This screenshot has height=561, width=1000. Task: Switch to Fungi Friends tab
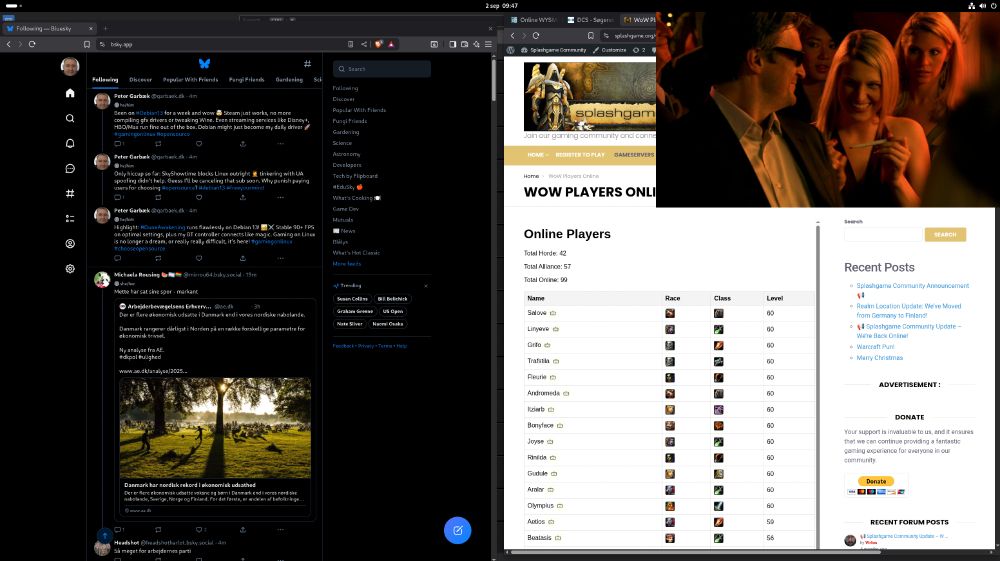pyautogui.click(x=246, y=80)
